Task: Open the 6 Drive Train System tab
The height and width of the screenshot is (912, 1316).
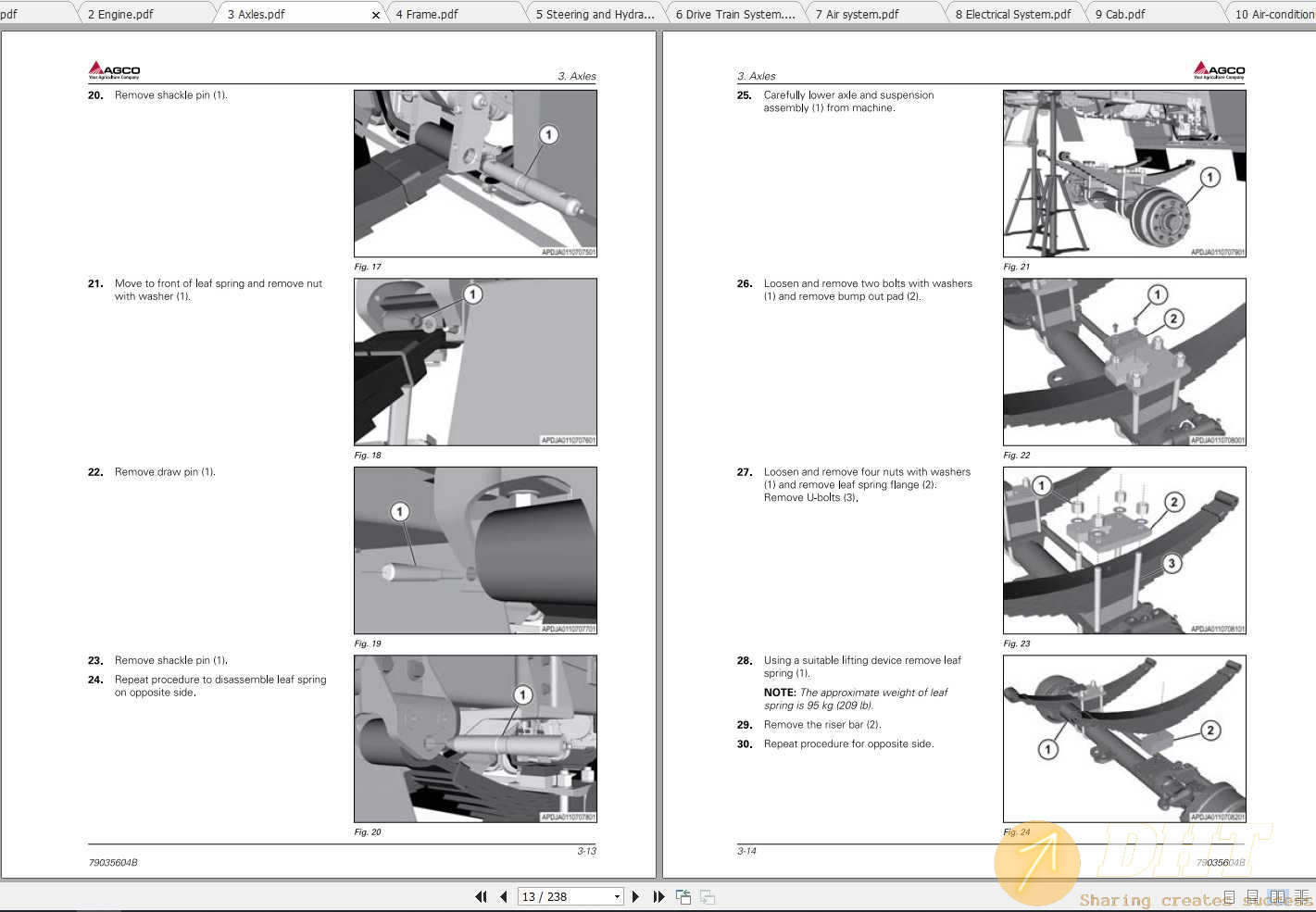Action: click(735, 14)
